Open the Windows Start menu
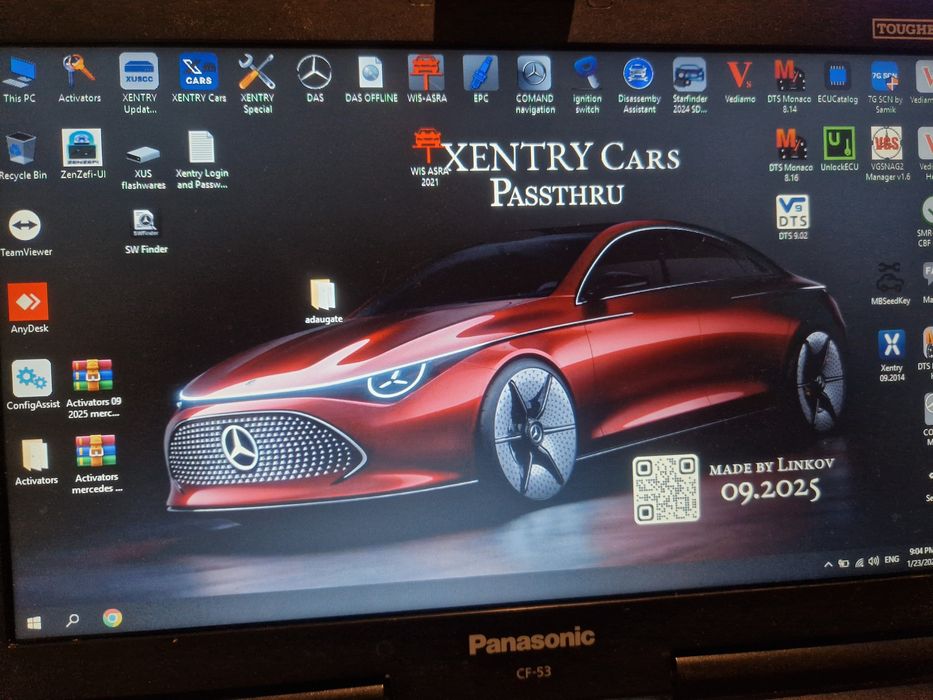The width and height of the screenshot is (933, 700). pyautogui.click(x=34, y=623)
